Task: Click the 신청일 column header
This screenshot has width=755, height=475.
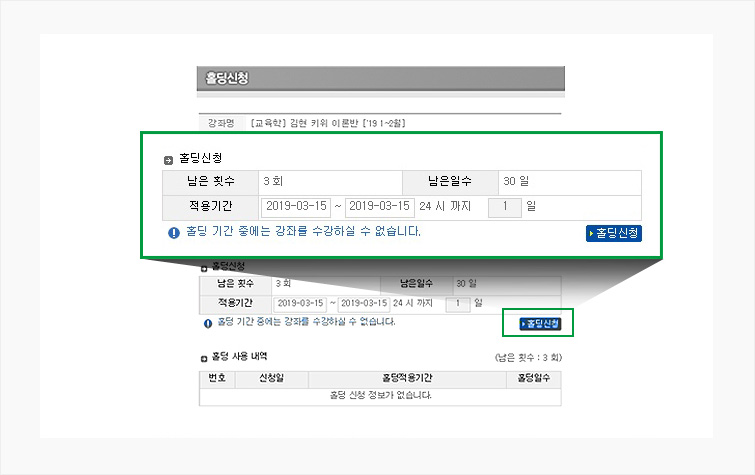Action: coord(271,379)
